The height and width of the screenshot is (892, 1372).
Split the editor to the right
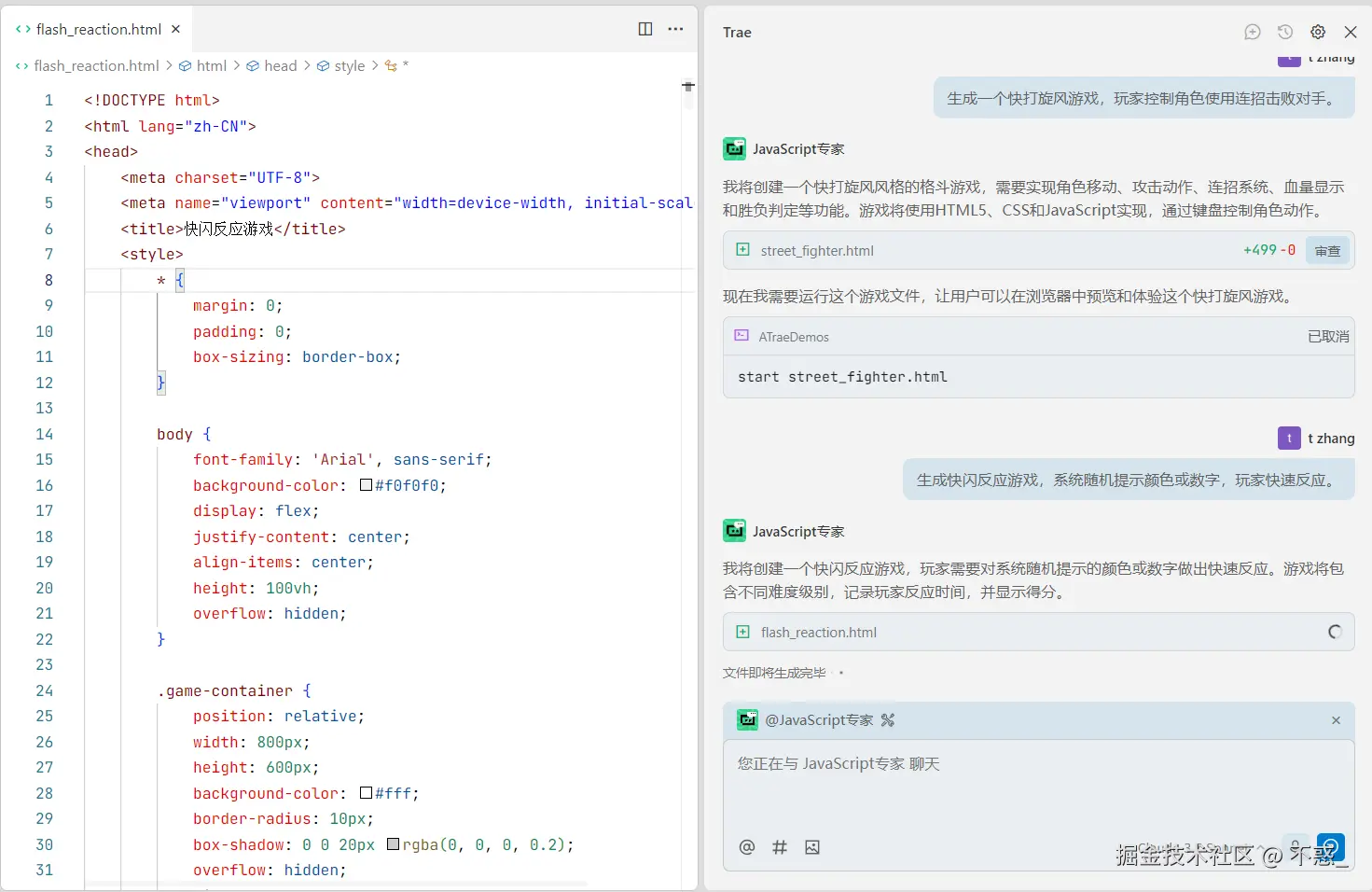(x=645, y=29)
